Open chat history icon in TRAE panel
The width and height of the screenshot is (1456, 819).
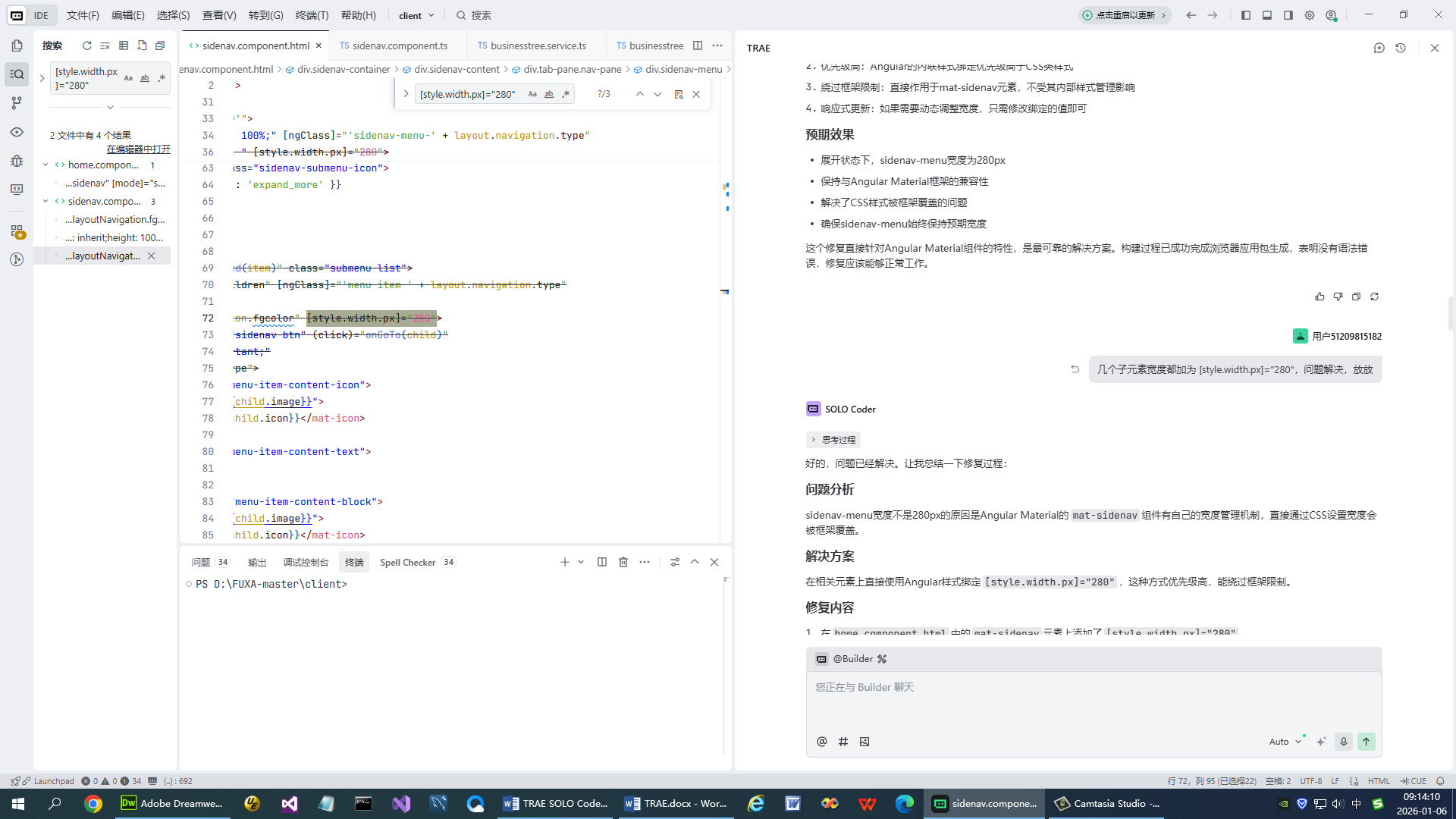1401,48
